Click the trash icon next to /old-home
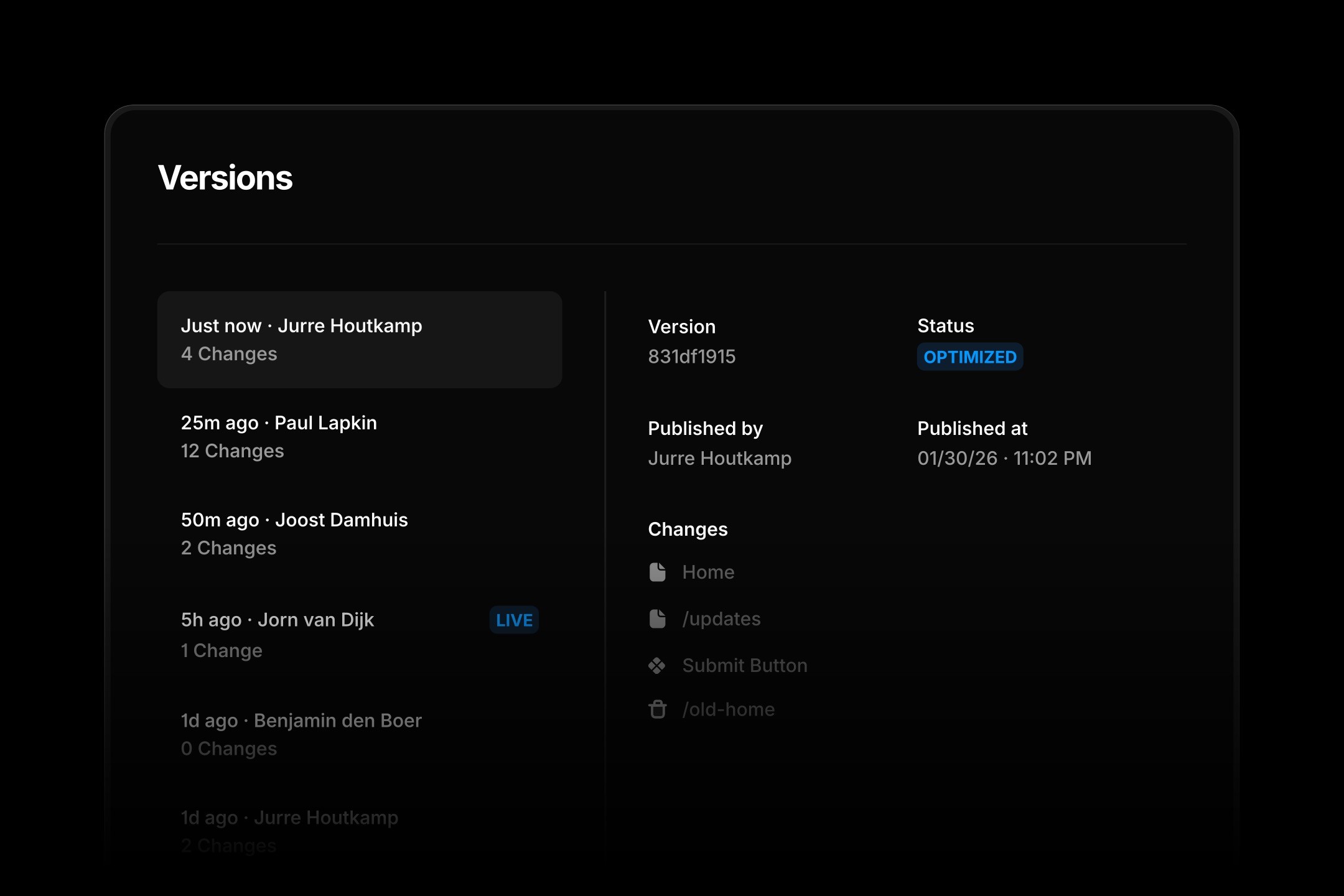Image resolution: width=1344 pixels, height=896 pixels. click(x=657, y=709)
